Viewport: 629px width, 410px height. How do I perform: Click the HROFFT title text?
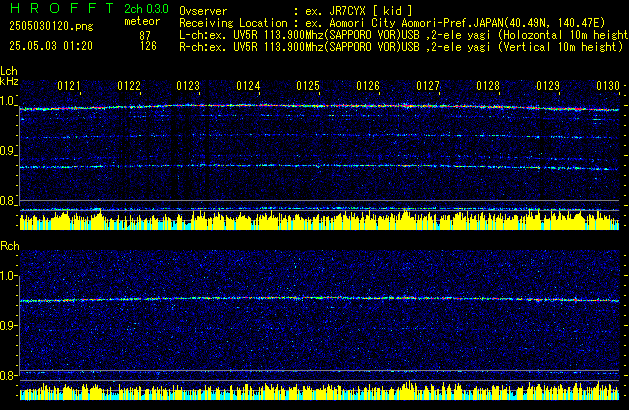point(62,8)
